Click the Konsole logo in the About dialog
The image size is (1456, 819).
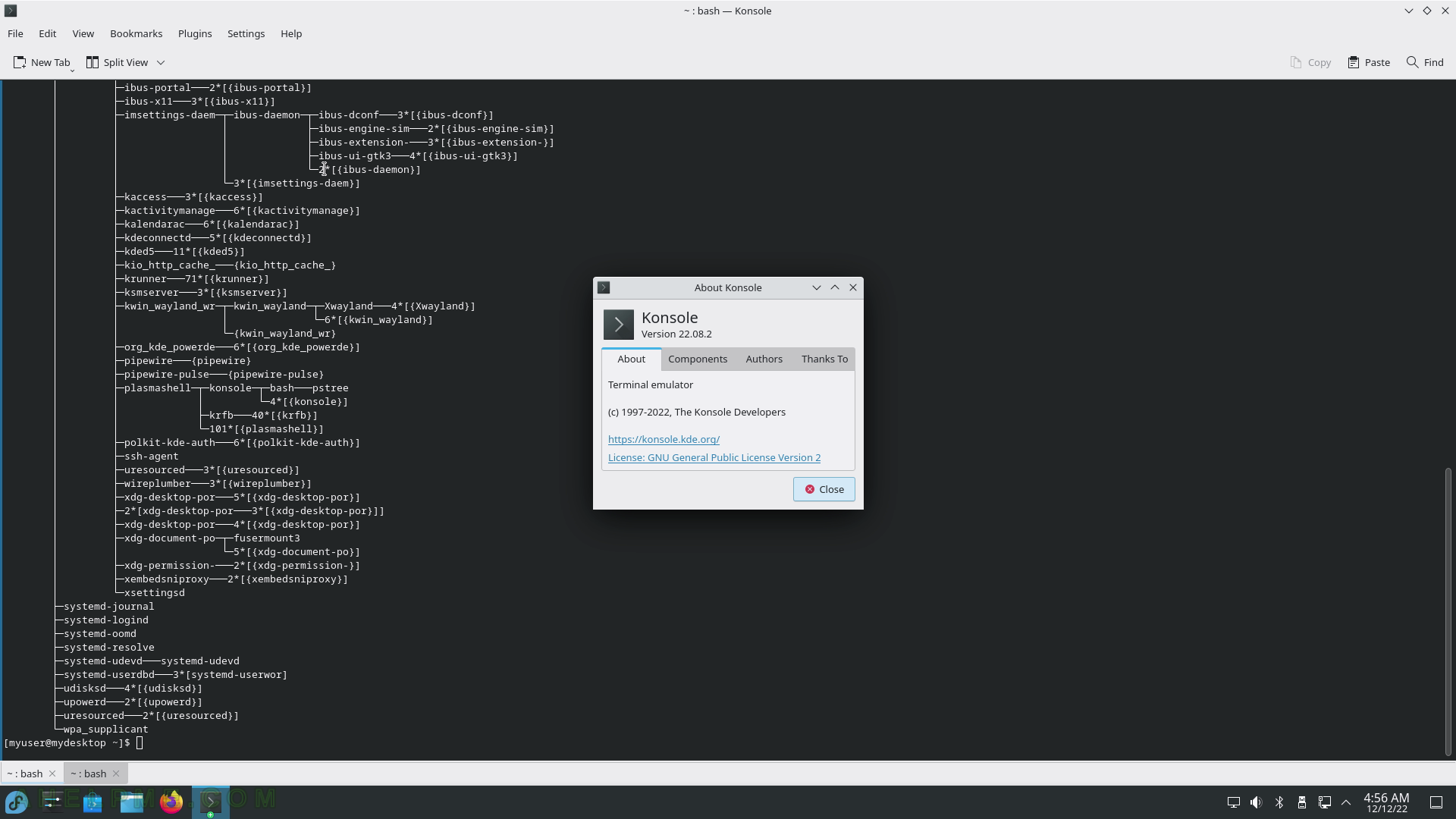619,325
